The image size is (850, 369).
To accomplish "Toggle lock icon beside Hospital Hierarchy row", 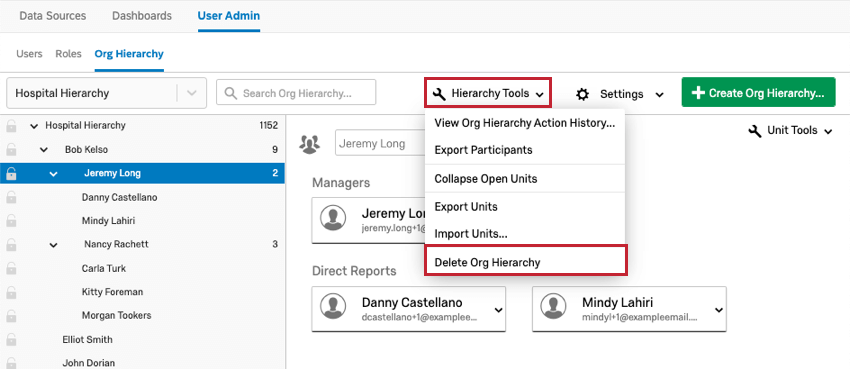I will 11,126.
